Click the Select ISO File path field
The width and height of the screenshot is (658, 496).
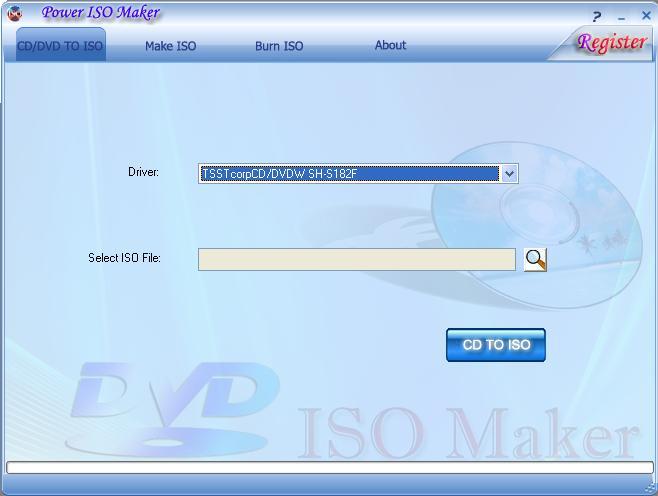(x=357, y=259)
